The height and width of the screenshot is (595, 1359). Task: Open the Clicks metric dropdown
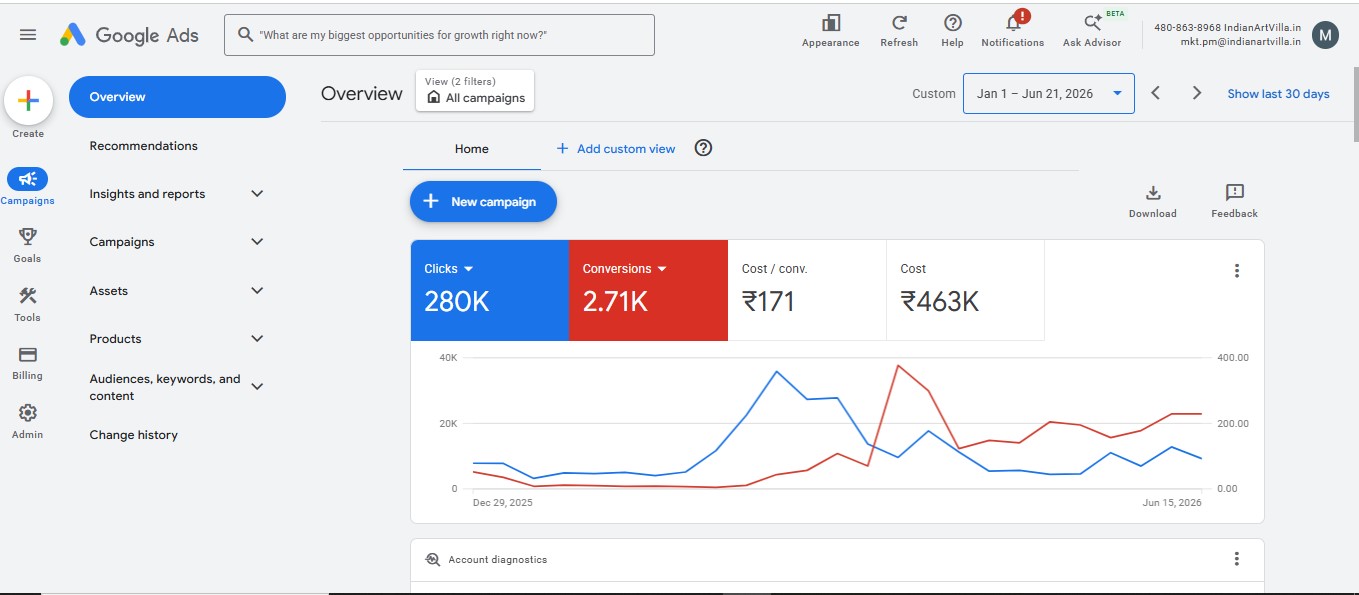pos(468,269)
